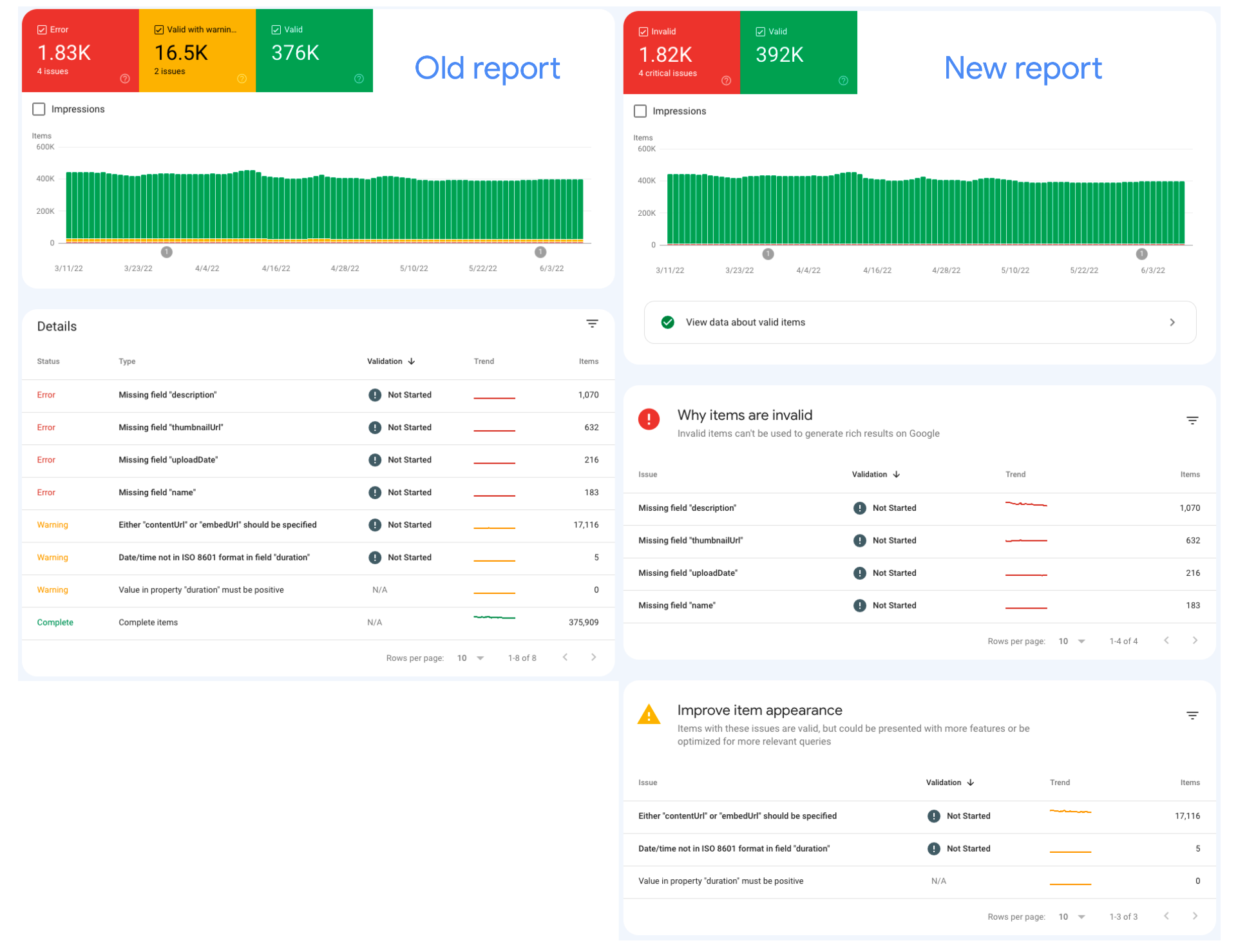The height and width of the screenshot is (952, 1238).
Task: Click the green check icon near View data about valid items
Action: pyautogui.click(x=668, y=322)
